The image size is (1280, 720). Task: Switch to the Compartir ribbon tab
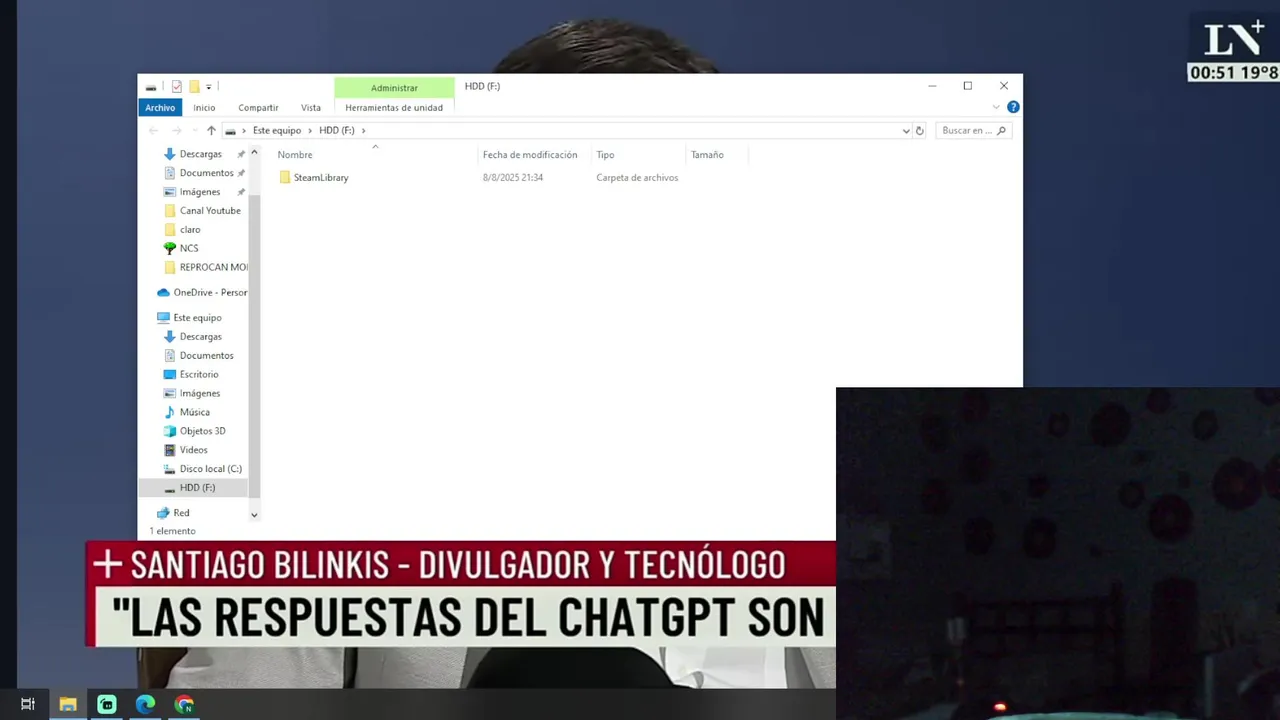tap(258, 108)
